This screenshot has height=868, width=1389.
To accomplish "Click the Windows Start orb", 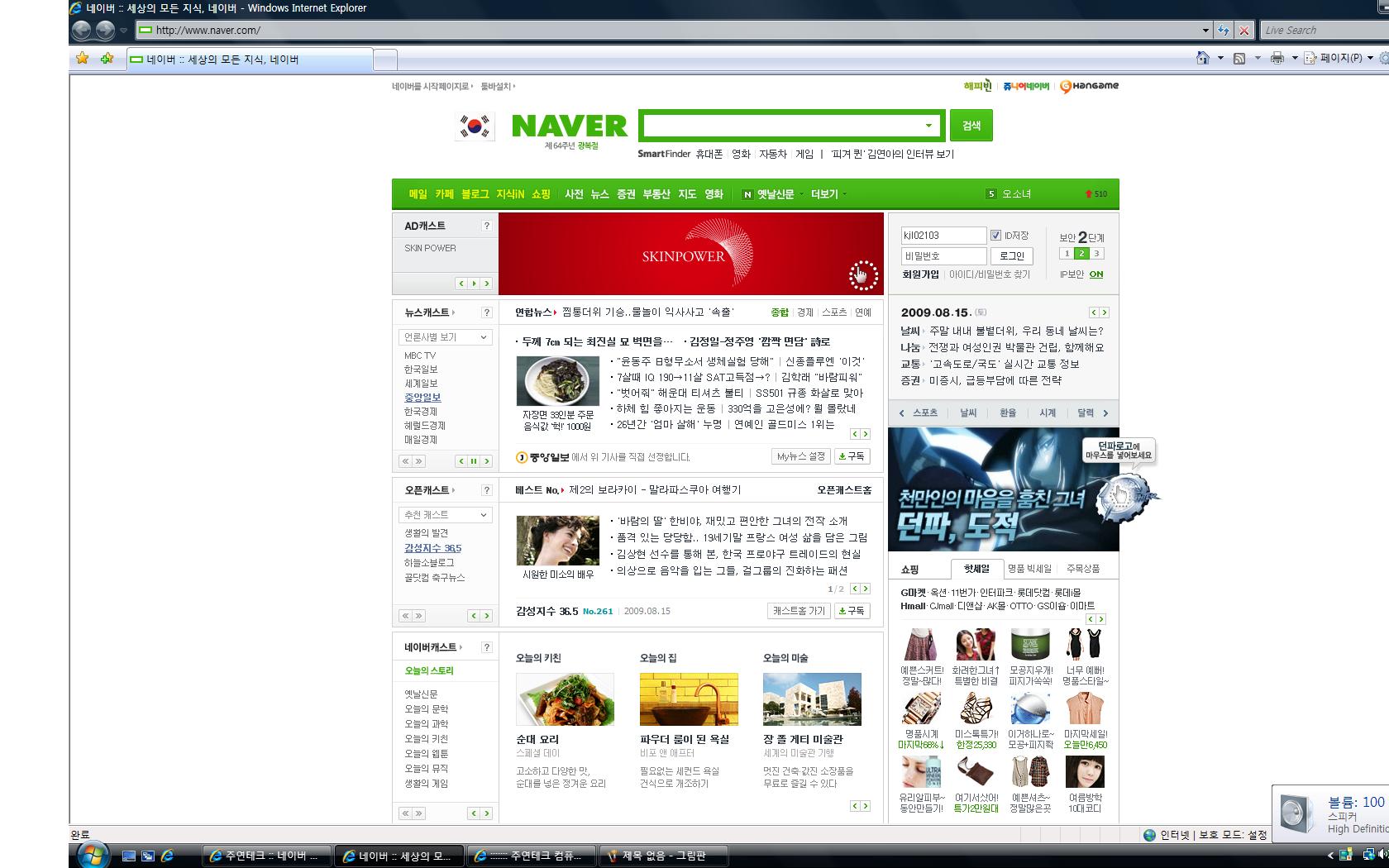I will pos(93,855).
